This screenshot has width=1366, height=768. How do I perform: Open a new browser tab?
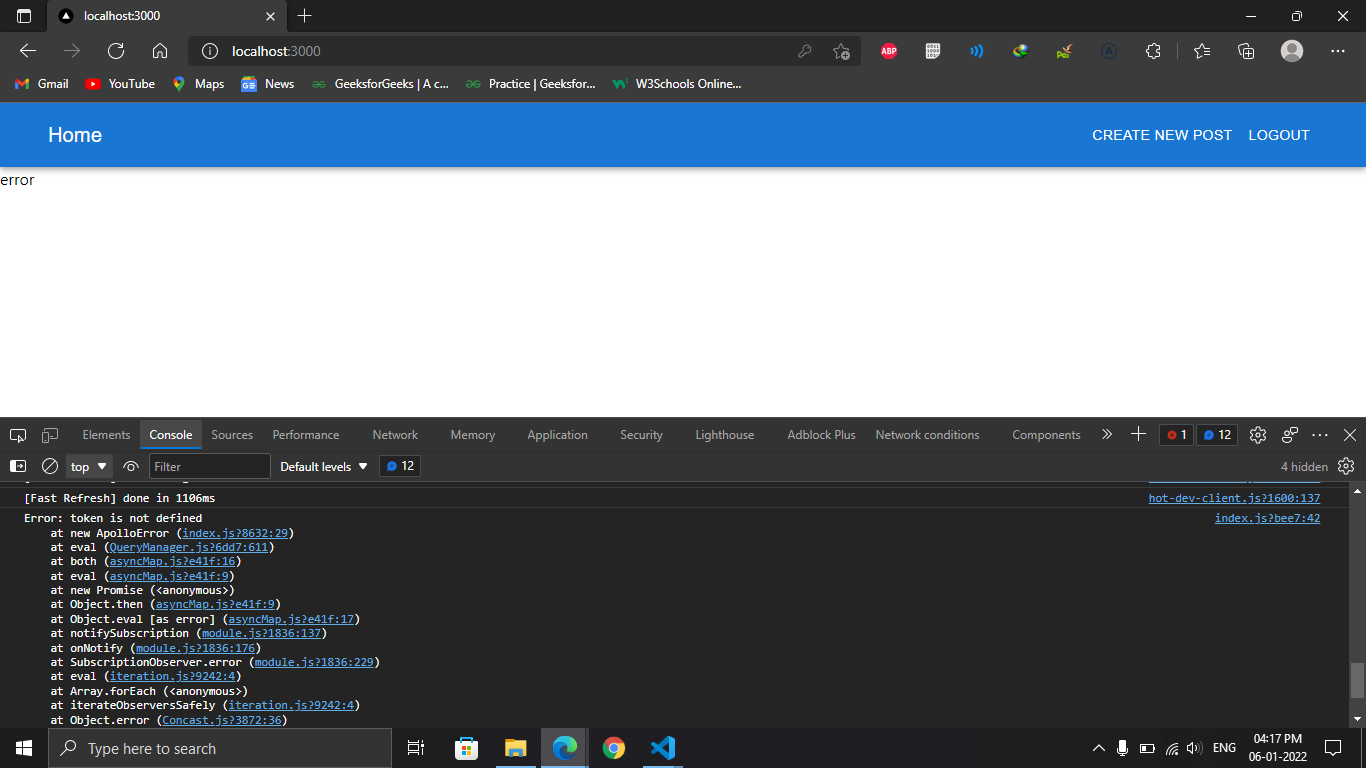pos(305,16)
